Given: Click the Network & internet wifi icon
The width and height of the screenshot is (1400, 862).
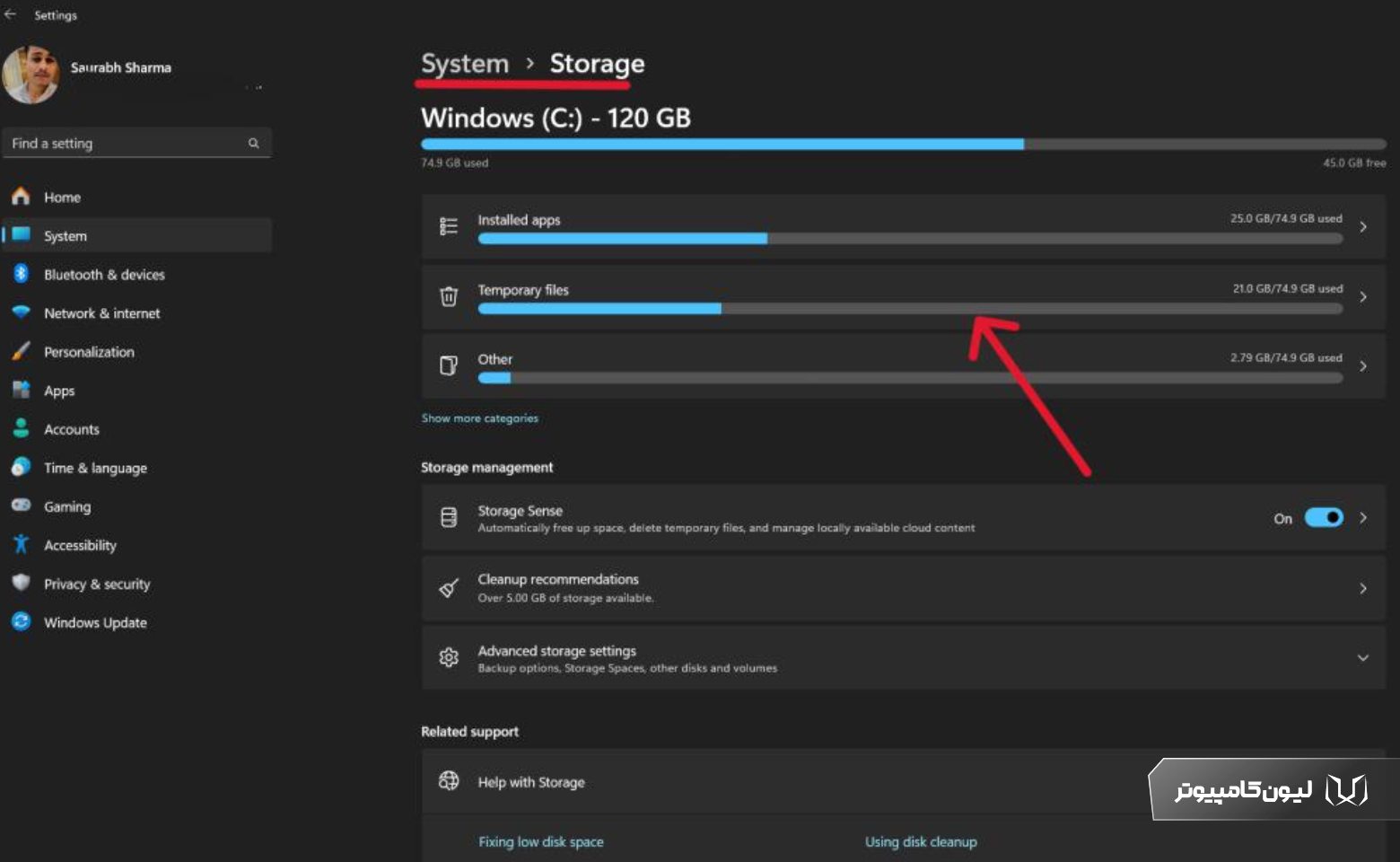Looking at the screenshot, I should point(22,312).
